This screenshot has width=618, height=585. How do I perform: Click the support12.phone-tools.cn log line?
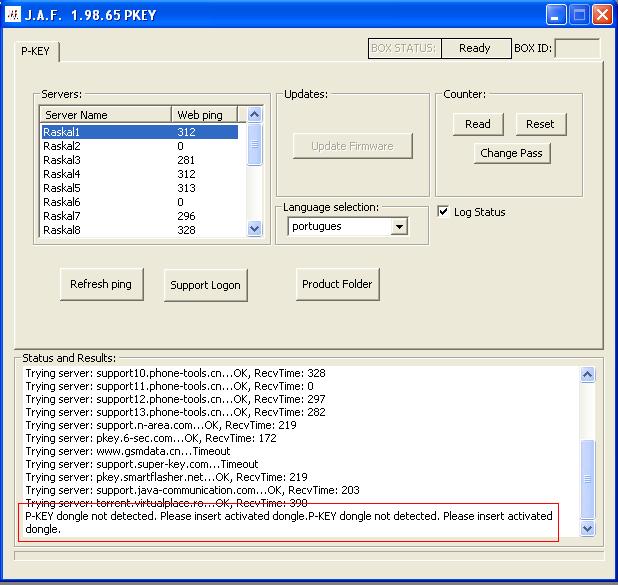coord(175,399)
